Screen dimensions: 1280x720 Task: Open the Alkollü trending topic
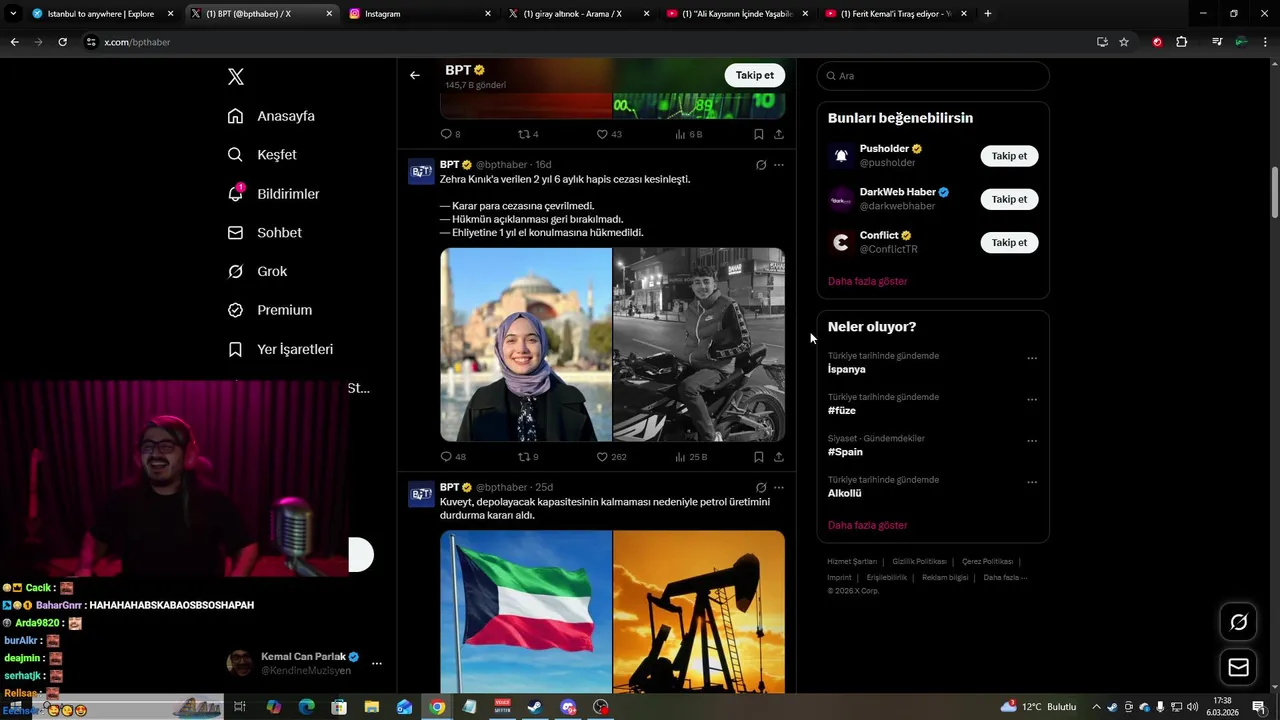point(845,494)
